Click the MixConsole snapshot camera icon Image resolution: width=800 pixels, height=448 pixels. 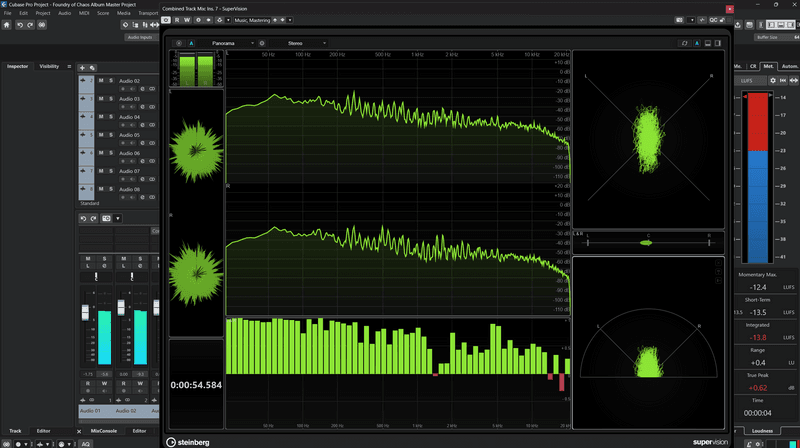pos(106,218)
